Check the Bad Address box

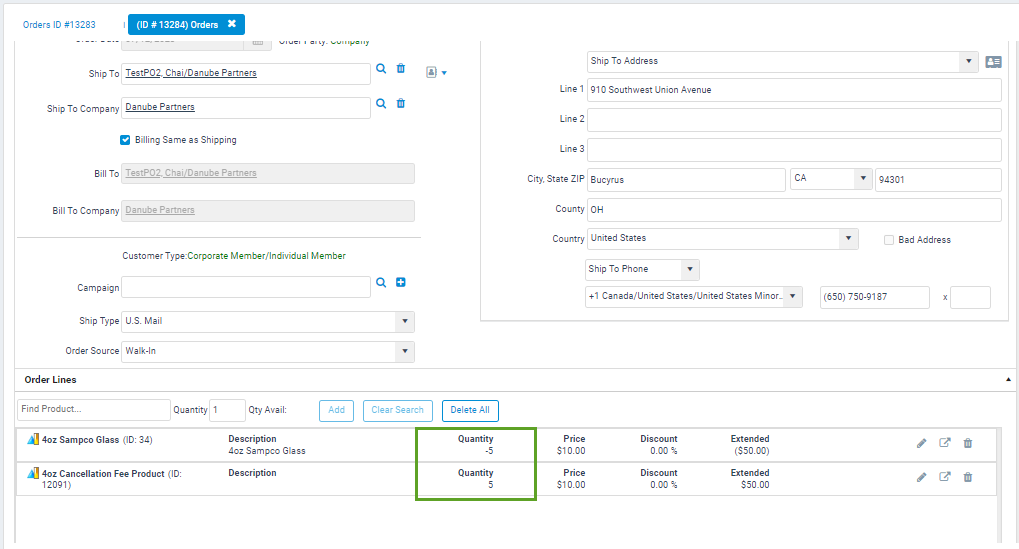pyautogui.click(x=888, y=240)
